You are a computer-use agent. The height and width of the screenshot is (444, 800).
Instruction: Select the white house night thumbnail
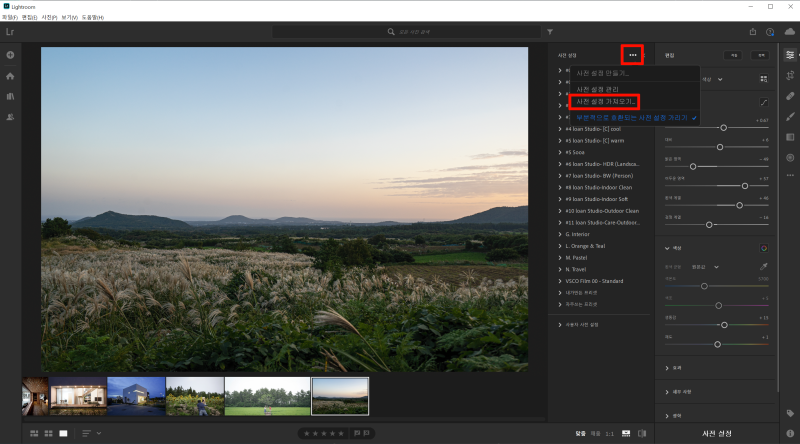point(136,396)
